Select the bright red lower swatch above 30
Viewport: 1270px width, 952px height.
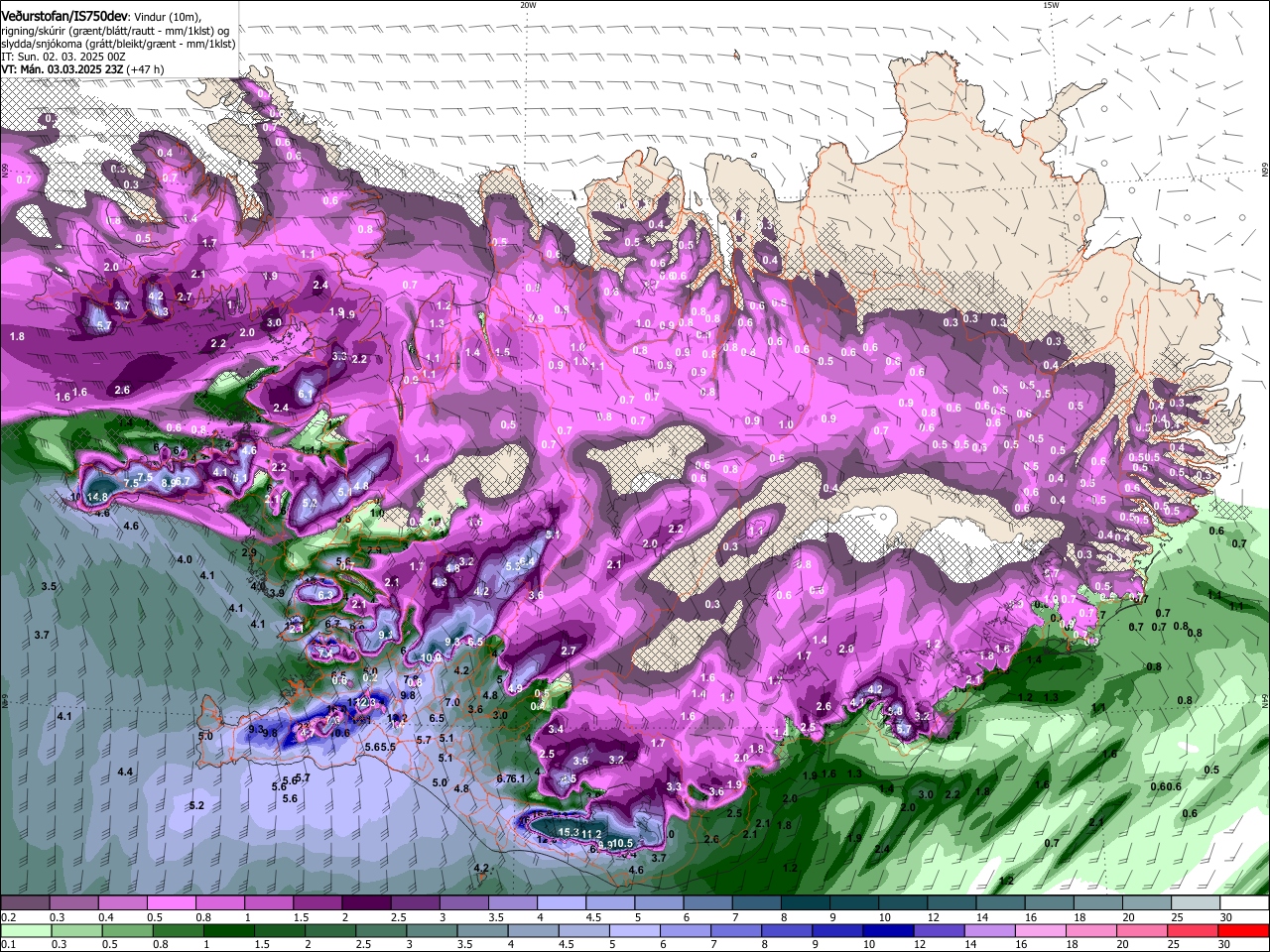[x=1244, y=930]
